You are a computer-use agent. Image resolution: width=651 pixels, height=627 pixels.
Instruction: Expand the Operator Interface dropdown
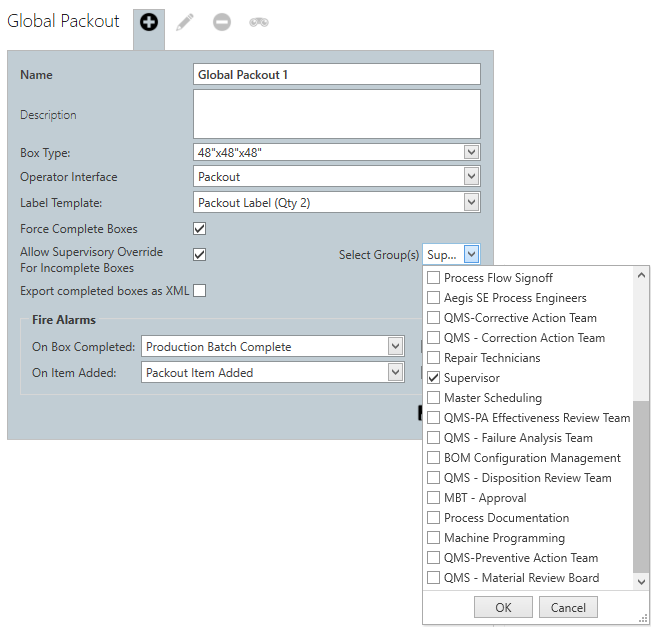(x=471, y=177)
